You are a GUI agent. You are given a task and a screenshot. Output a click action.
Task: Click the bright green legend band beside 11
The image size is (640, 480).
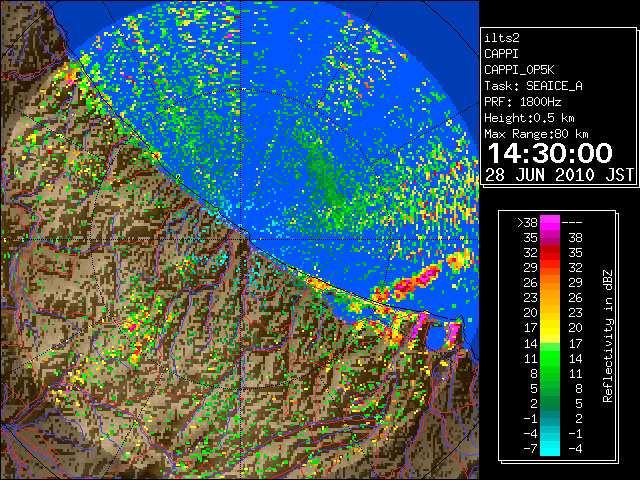coord(549,358)
